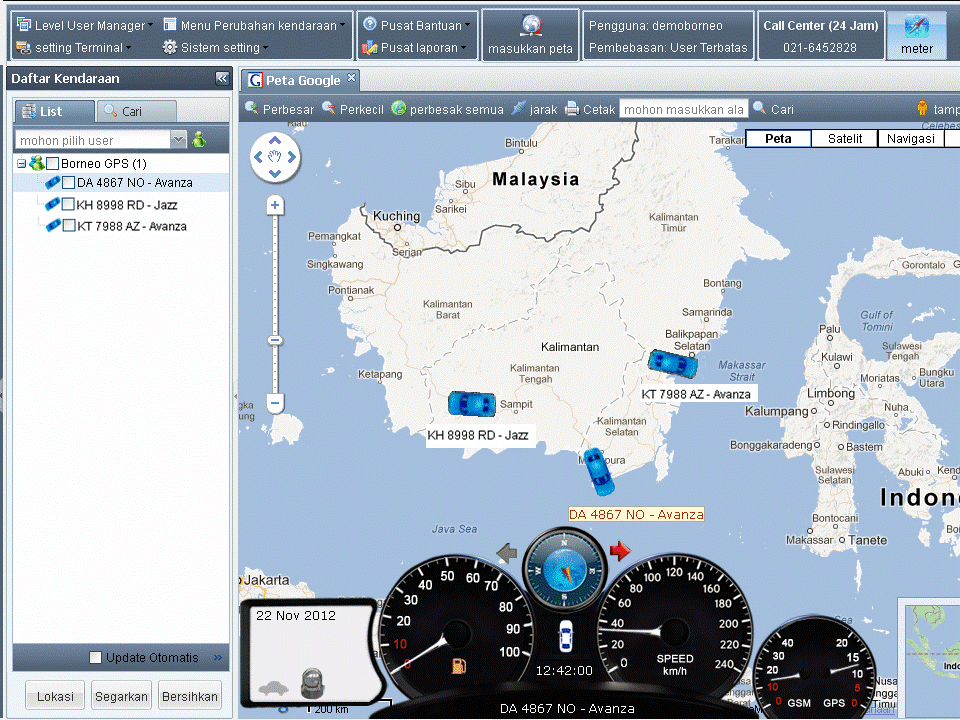Pan map right with the pan control
This screenshot has width=960, height=720.
(292, 157)
